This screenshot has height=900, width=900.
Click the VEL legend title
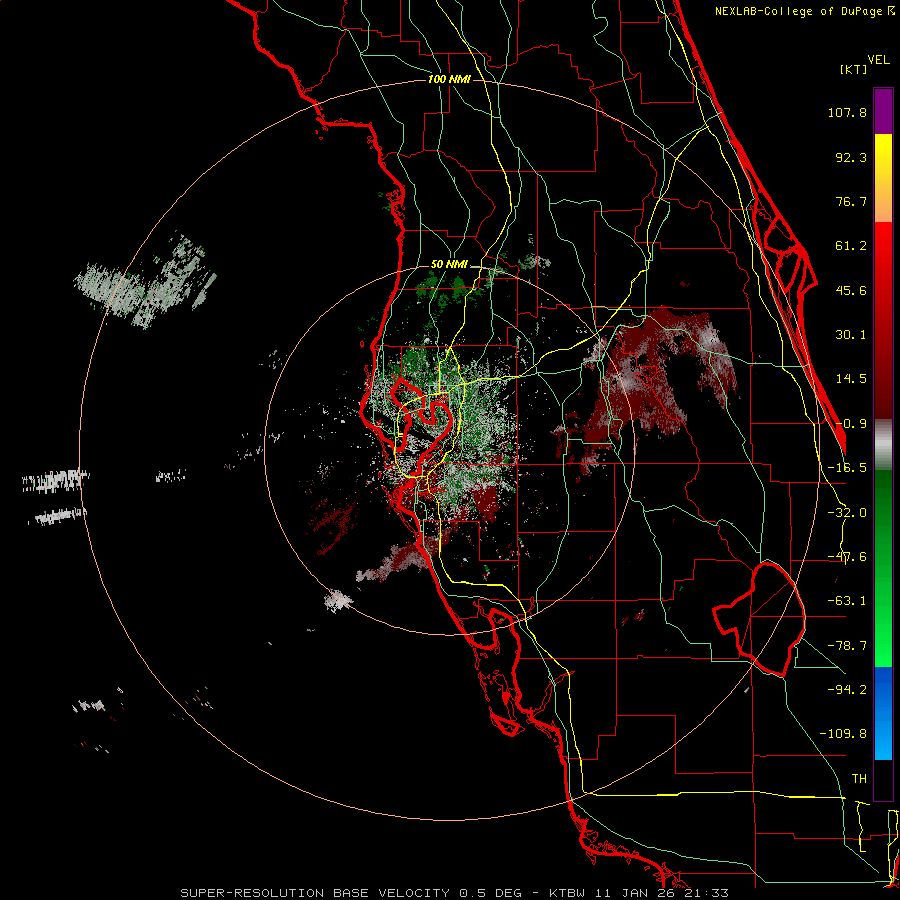(878, 60)
